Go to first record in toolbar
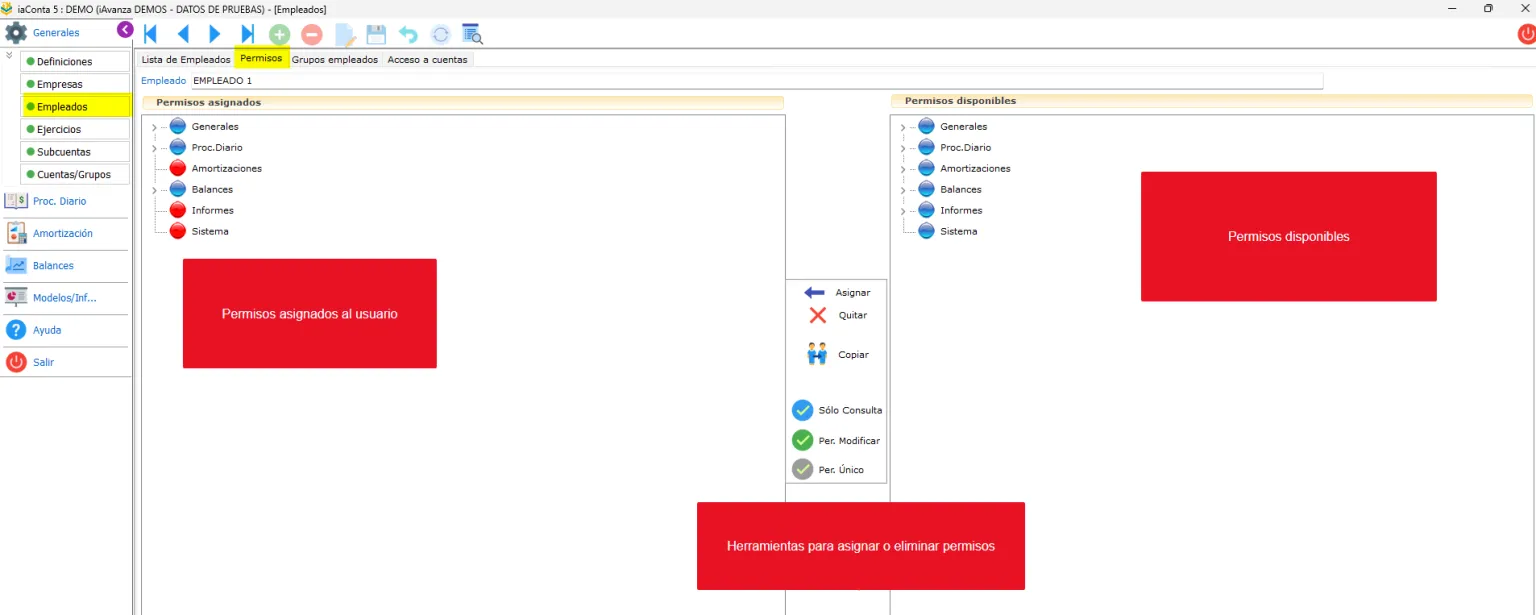 (150, 34)
